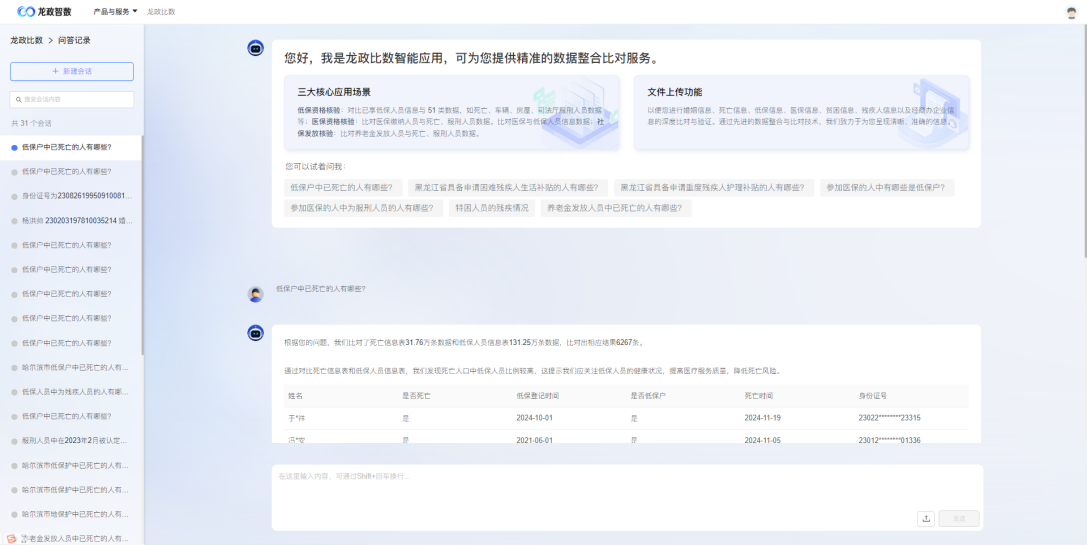Image resolution: width=1087 pixels, height=545 pixels.
Task: Click the robot avatar beside the greeting message
Action: point(255,48)
